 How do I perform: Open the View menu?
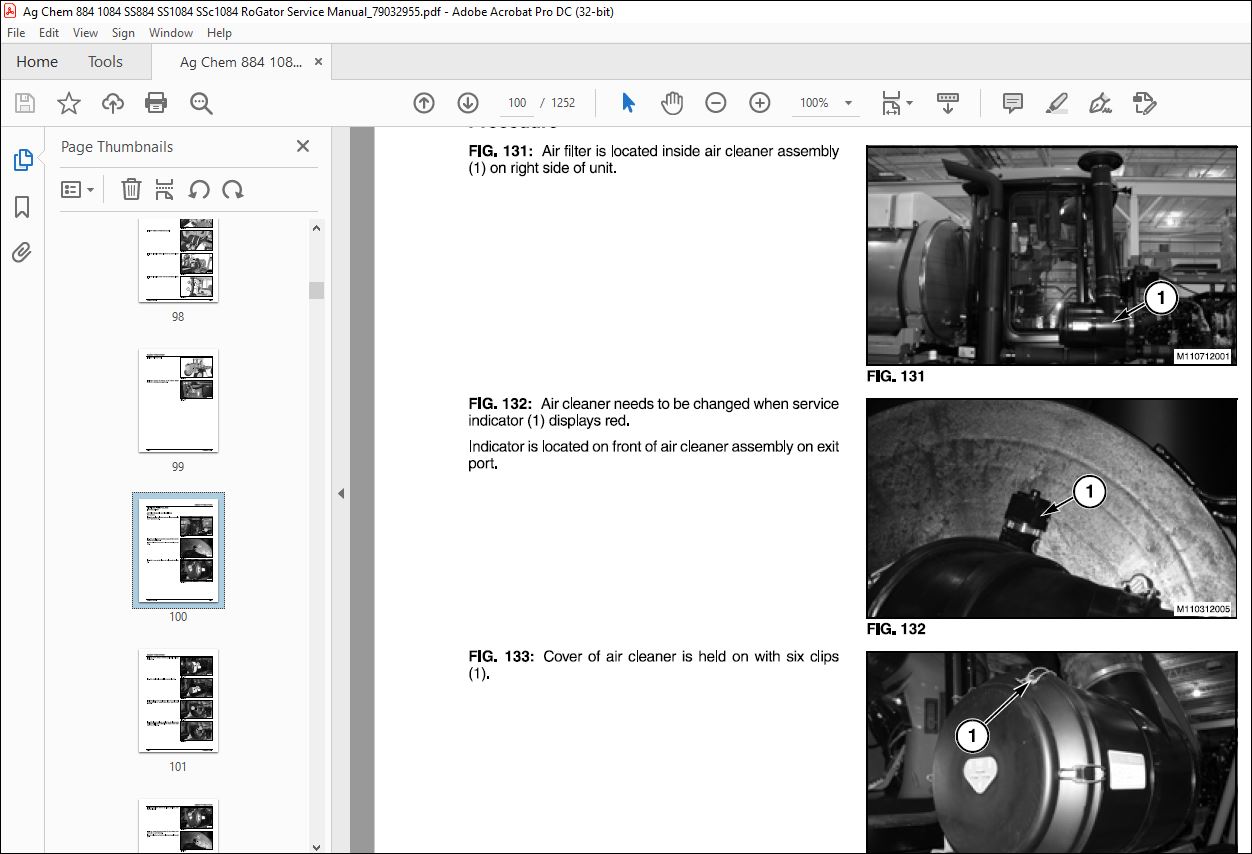tap(86, 33)
